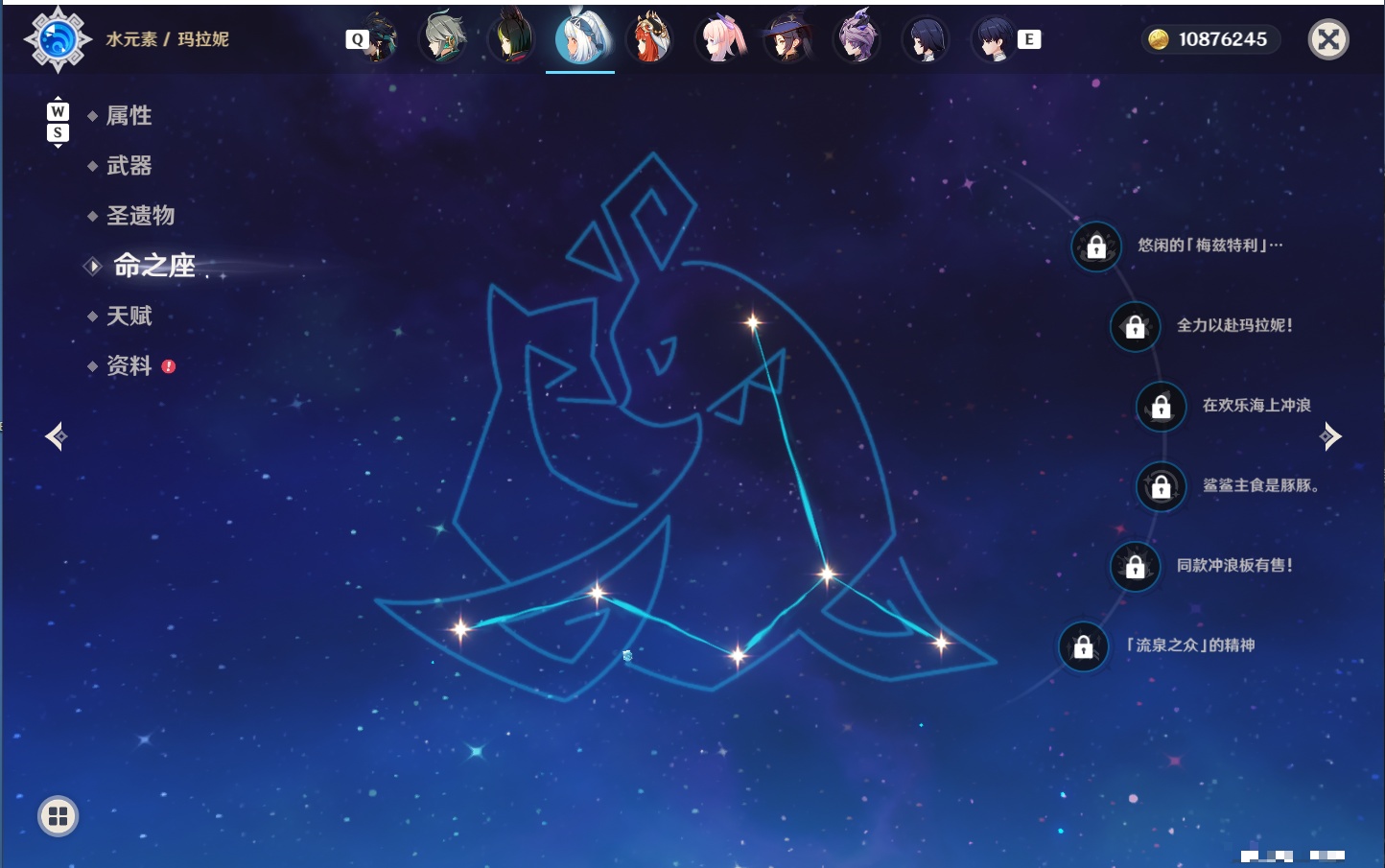
Task: Click the constellation name 全力以赴玛拉妮!
Action: pyautogui.click(x=1235, y=325)
